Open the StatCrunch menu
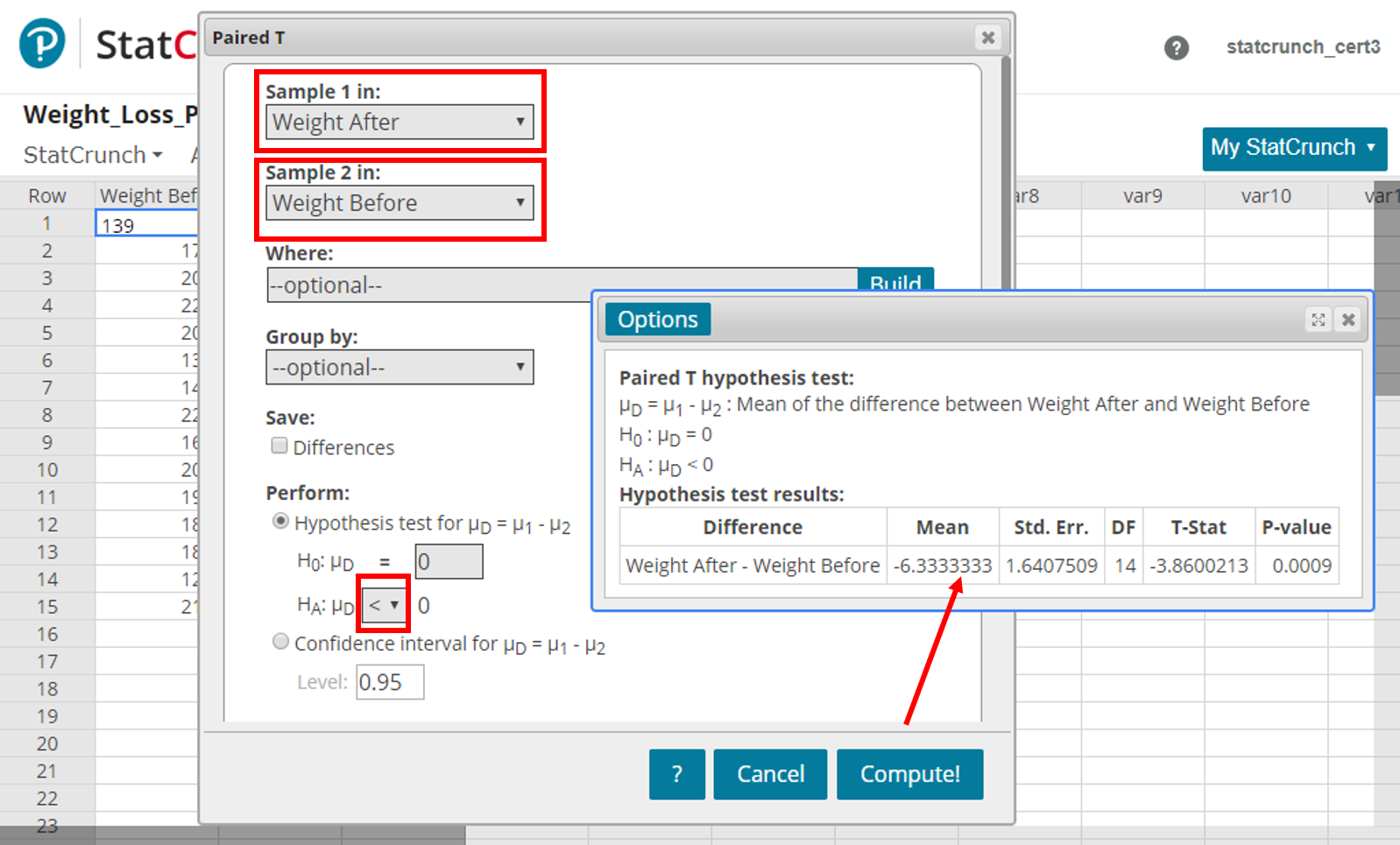Image resolution: width=1400 pixels, height=845 pixels. click(93, 155)
